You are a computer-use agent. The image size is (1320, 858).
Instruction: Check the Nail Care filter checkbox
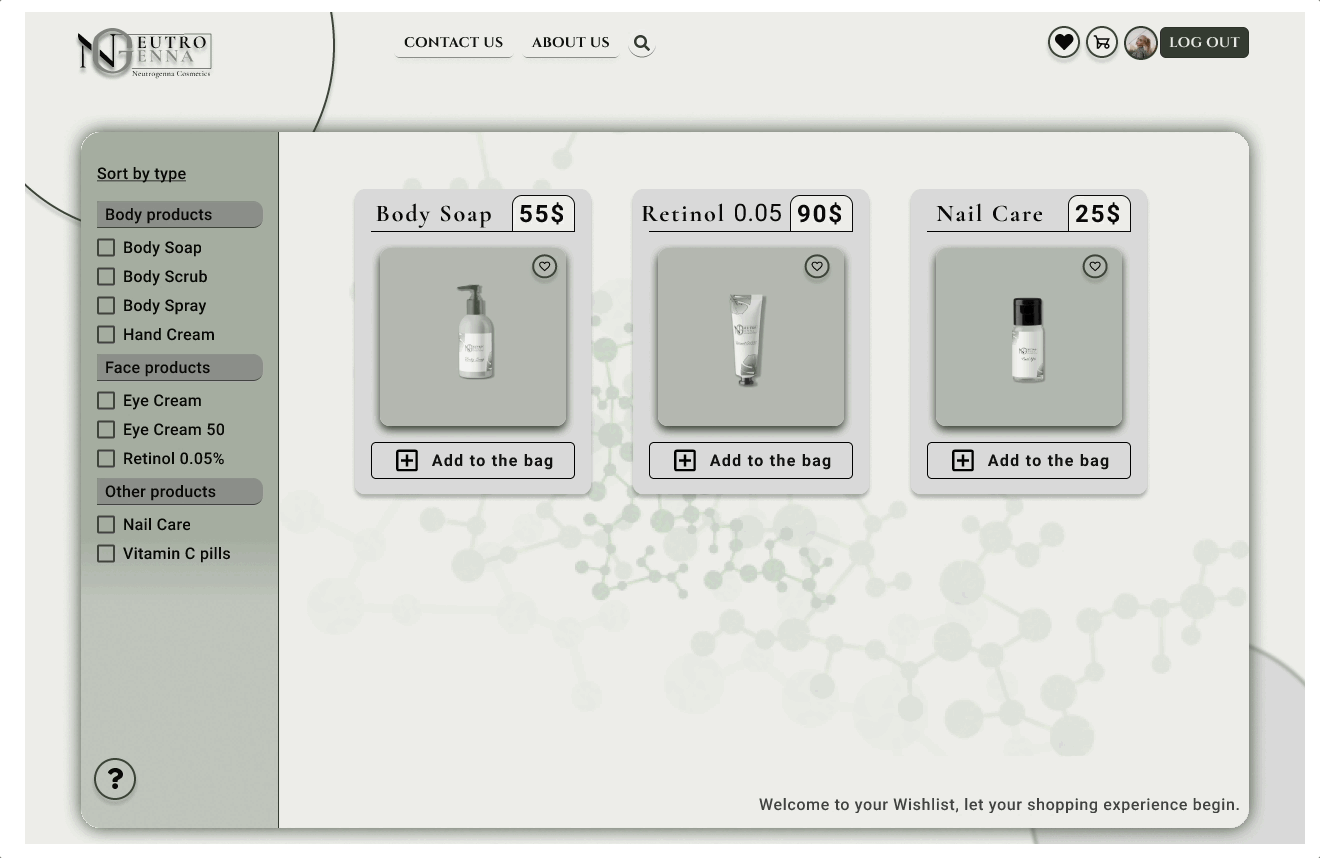click(106, 524)
